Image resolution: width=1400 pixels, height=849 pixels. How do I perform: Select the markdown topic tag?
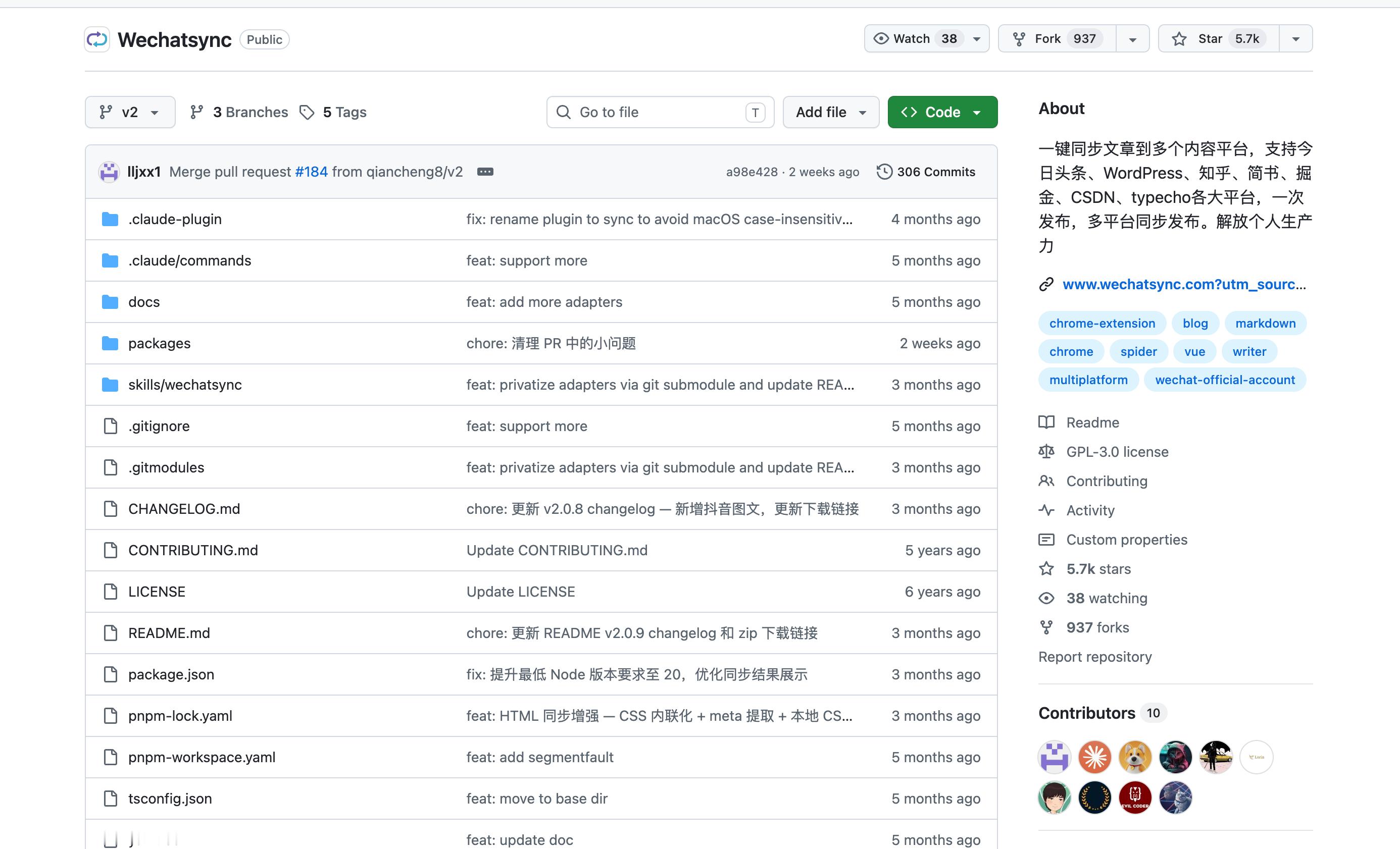click(x=1265, y=323)
